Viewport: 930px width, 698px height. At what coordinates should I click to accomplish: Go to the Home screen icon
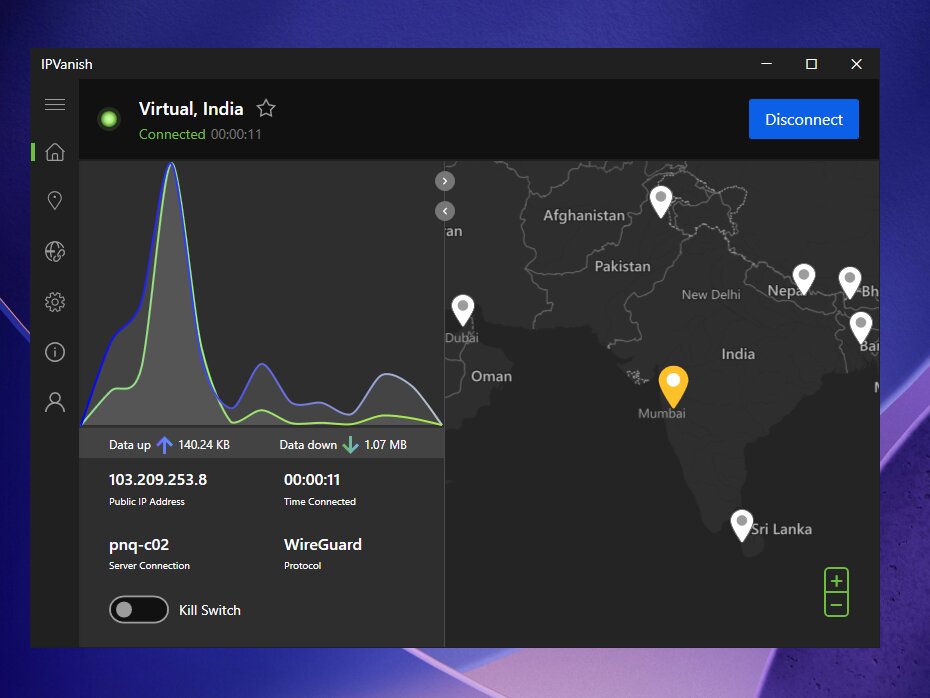pos(55,152)
